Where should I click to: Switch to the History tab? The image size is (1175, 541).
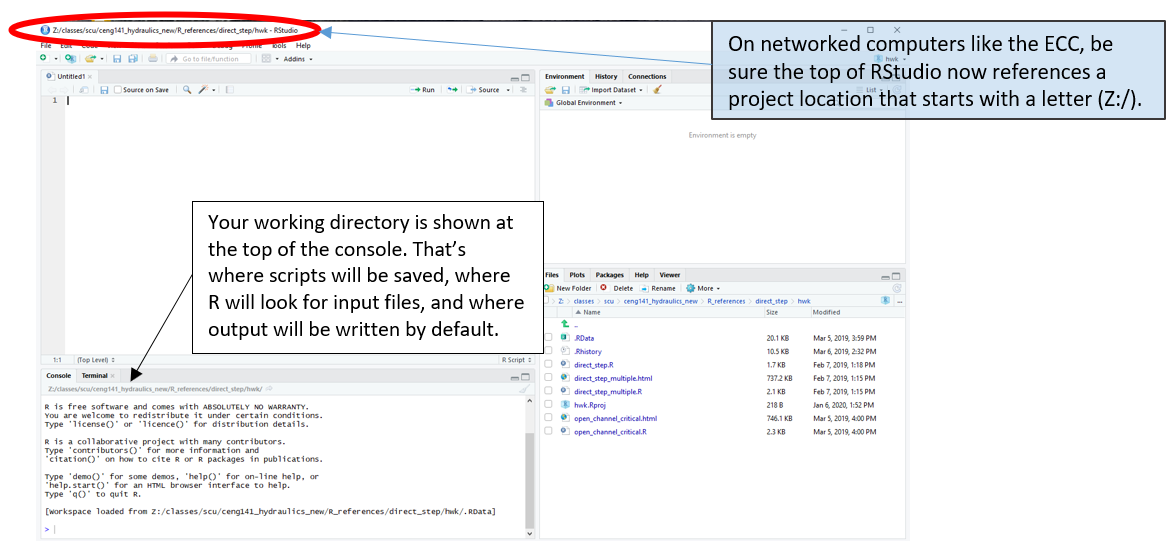point(606,76)
